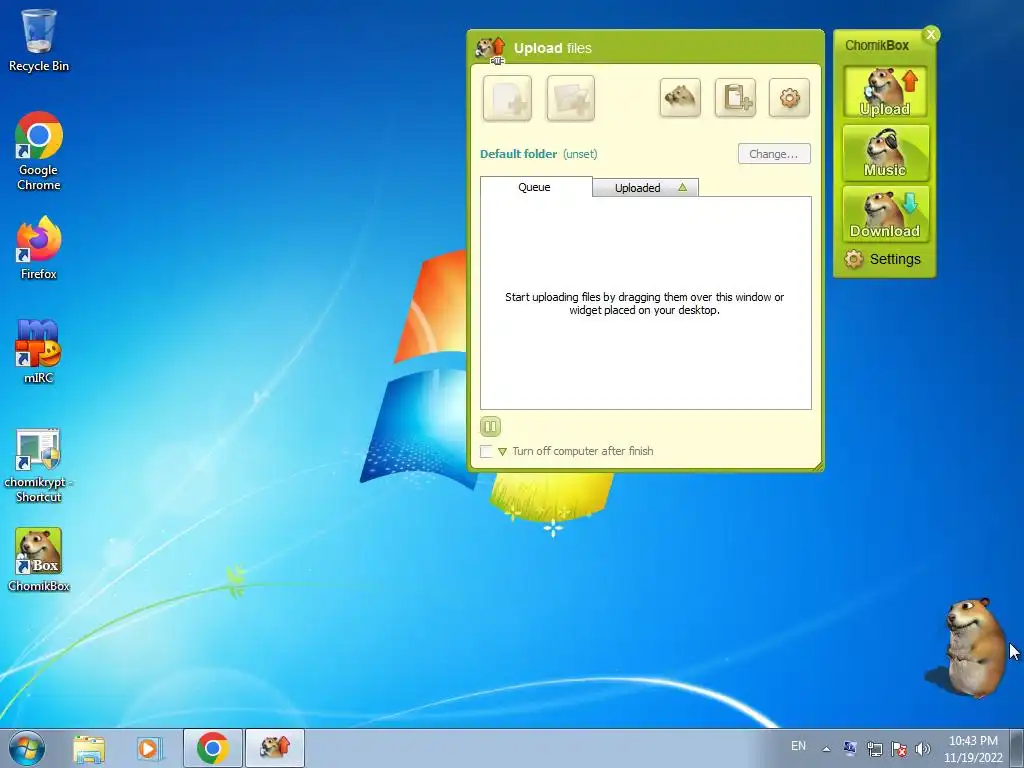Open Windows Media Player from taskbar
This screenshot has height=768, width=1024.
(149, 748)
